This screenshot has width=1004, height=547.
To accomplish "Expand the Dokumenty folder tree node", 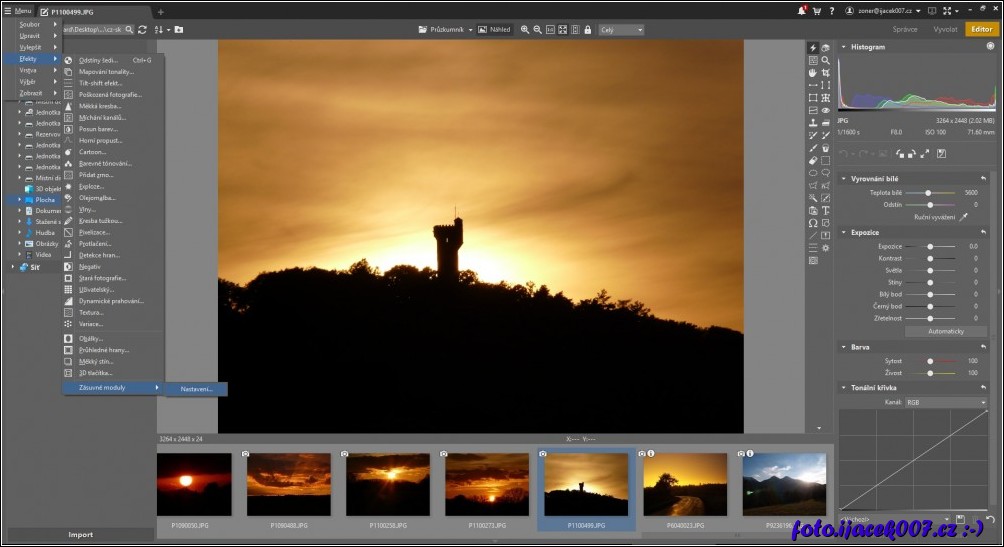I will point(19,211).
